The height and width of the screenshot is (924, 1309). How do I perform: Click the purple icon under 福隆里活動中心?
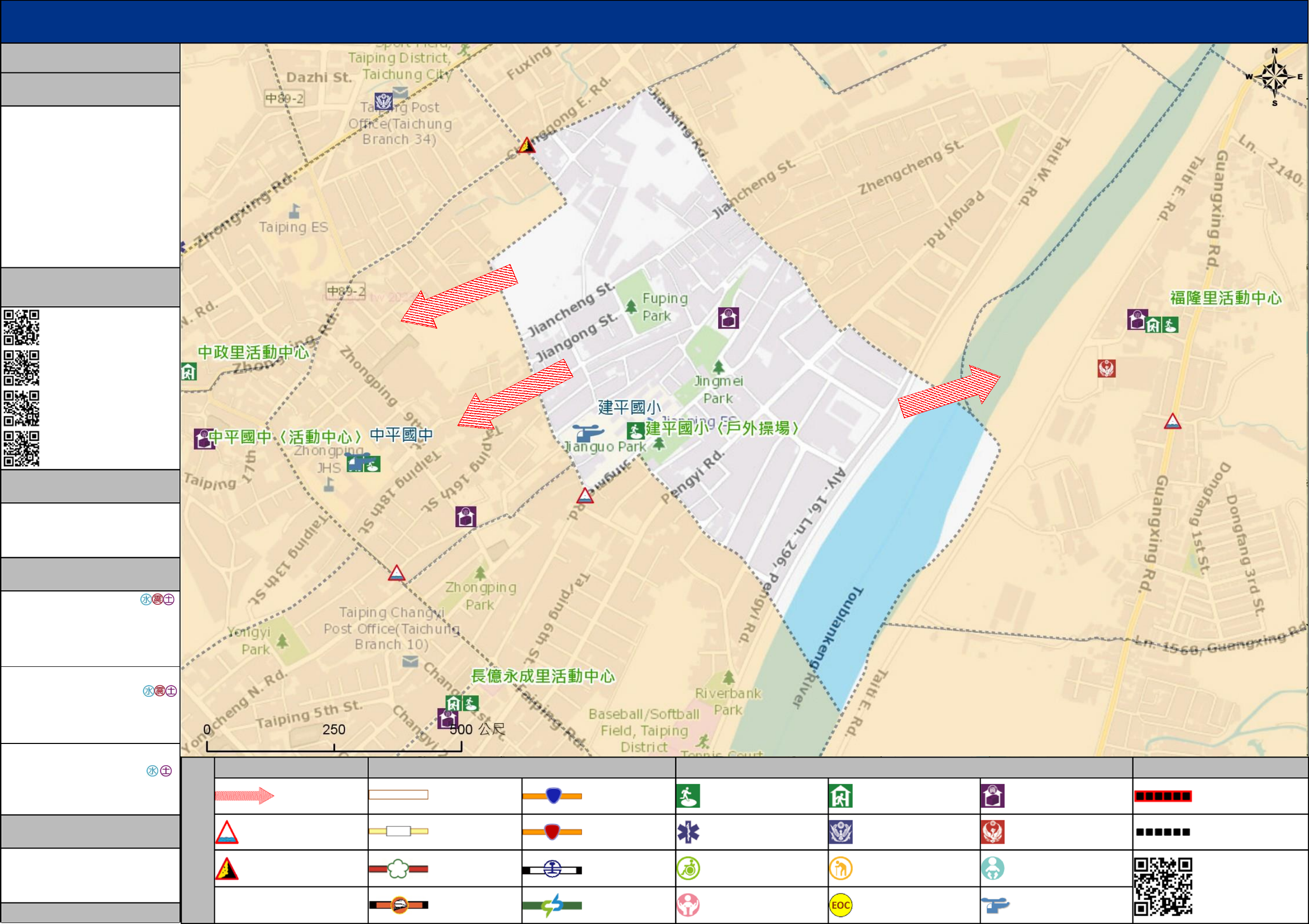[1137, 319]
